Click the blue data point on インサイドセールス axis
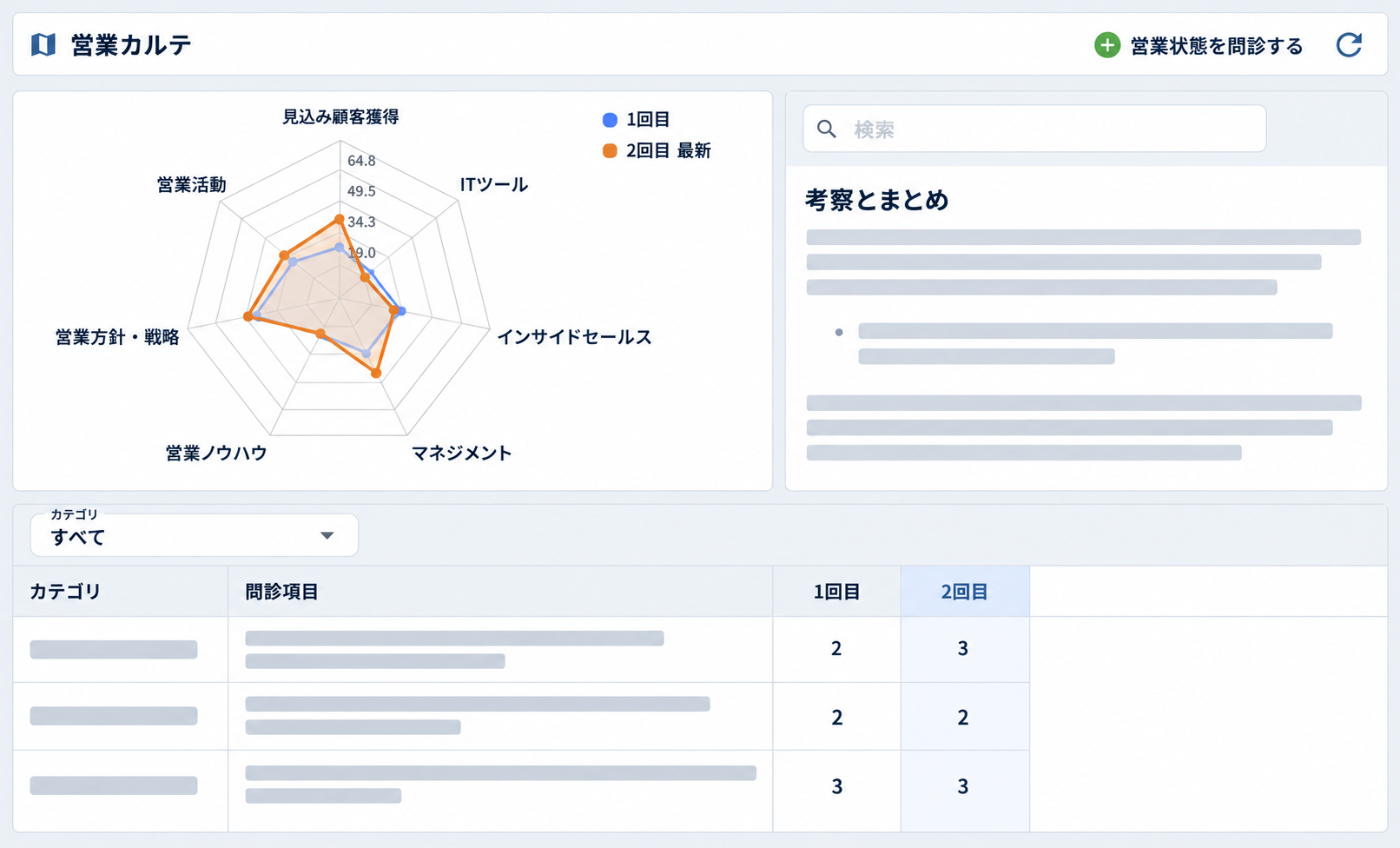Screen dimensions: 1400x848 click(400, 311)
